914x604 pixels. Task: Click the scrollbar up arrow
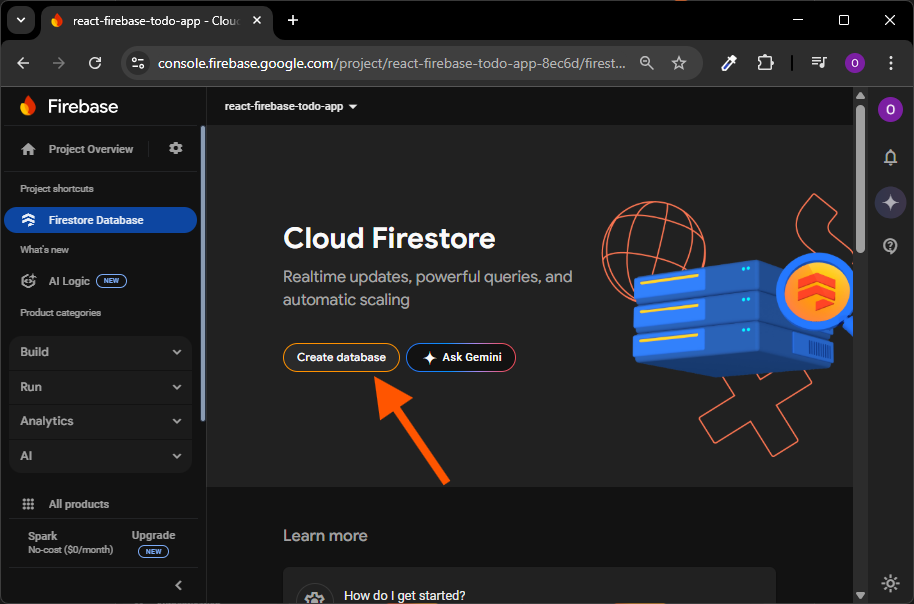click(860, 95)
